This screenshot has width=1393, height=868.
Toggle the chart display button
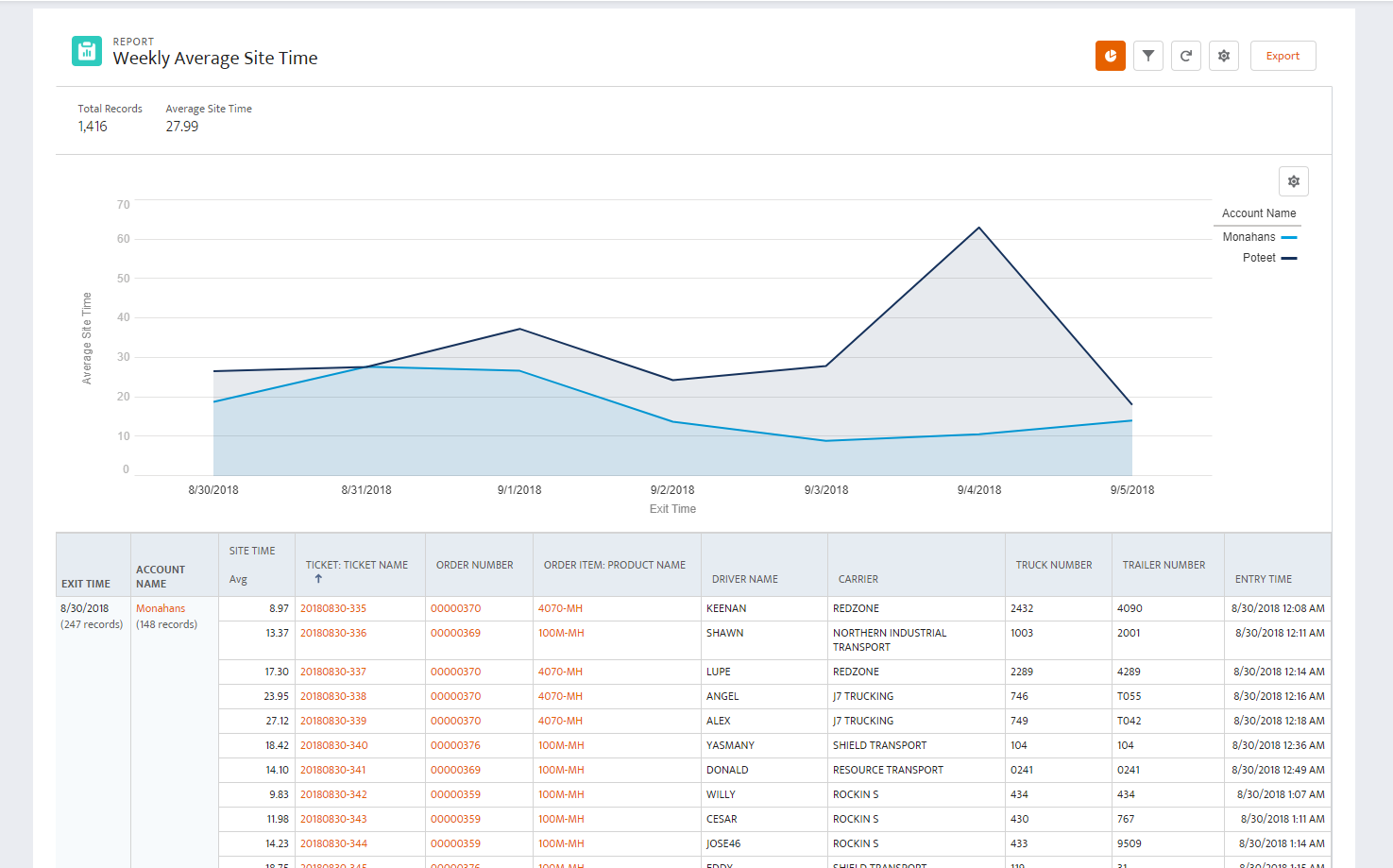click(x=1110, y=56)
